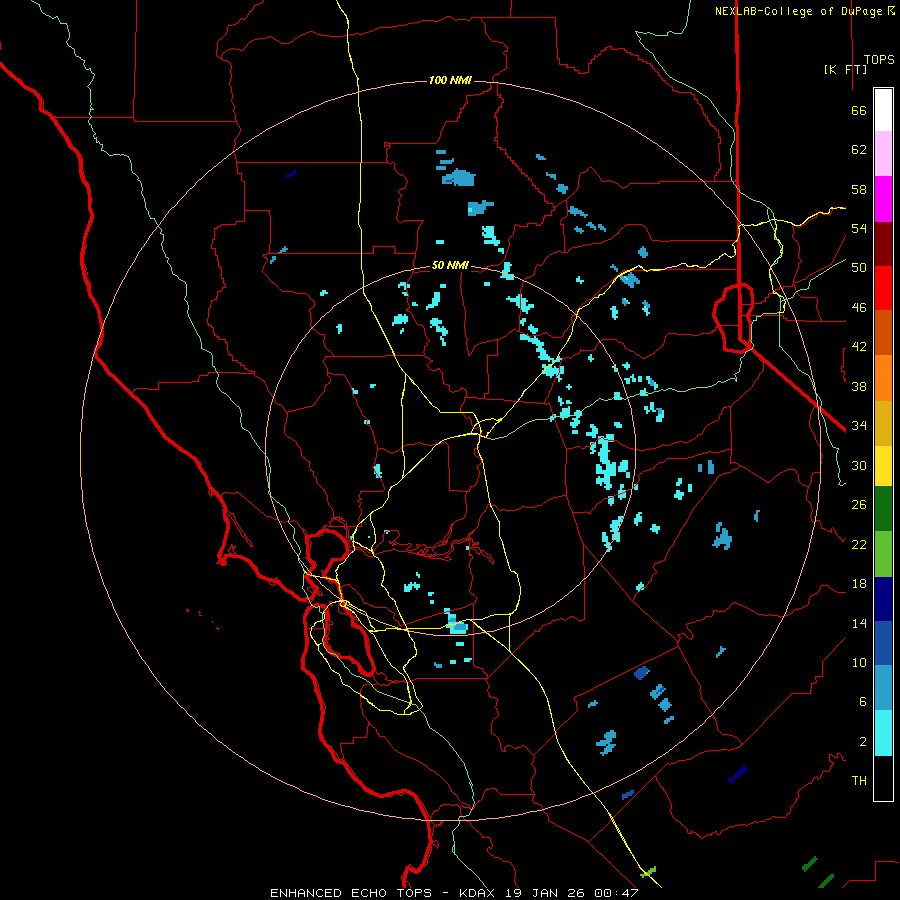900x900 pixels.
Task: Click the magenta legend swatch
Action: click(883, 199)
